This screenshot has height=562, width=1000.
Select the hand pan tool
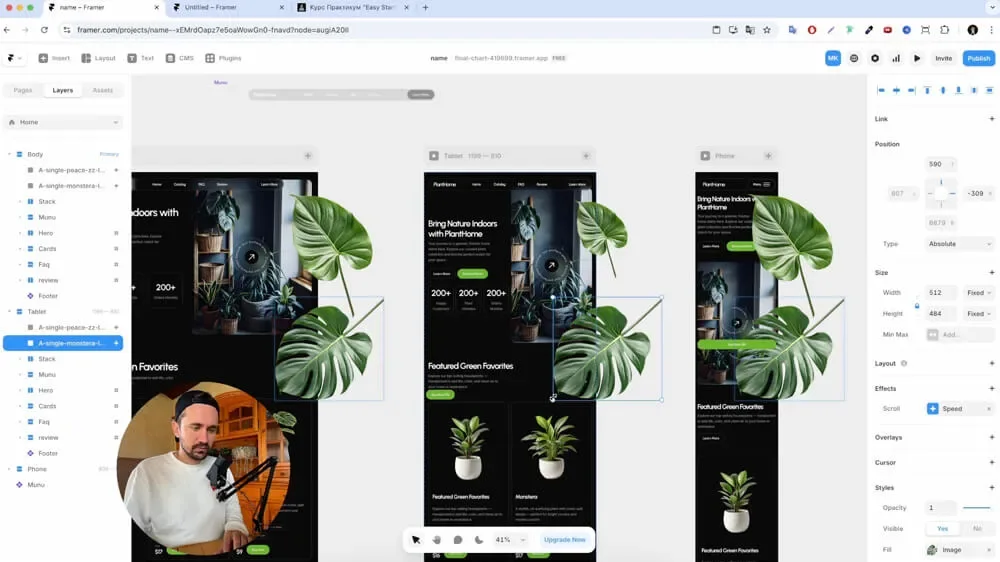click(437, 540)
